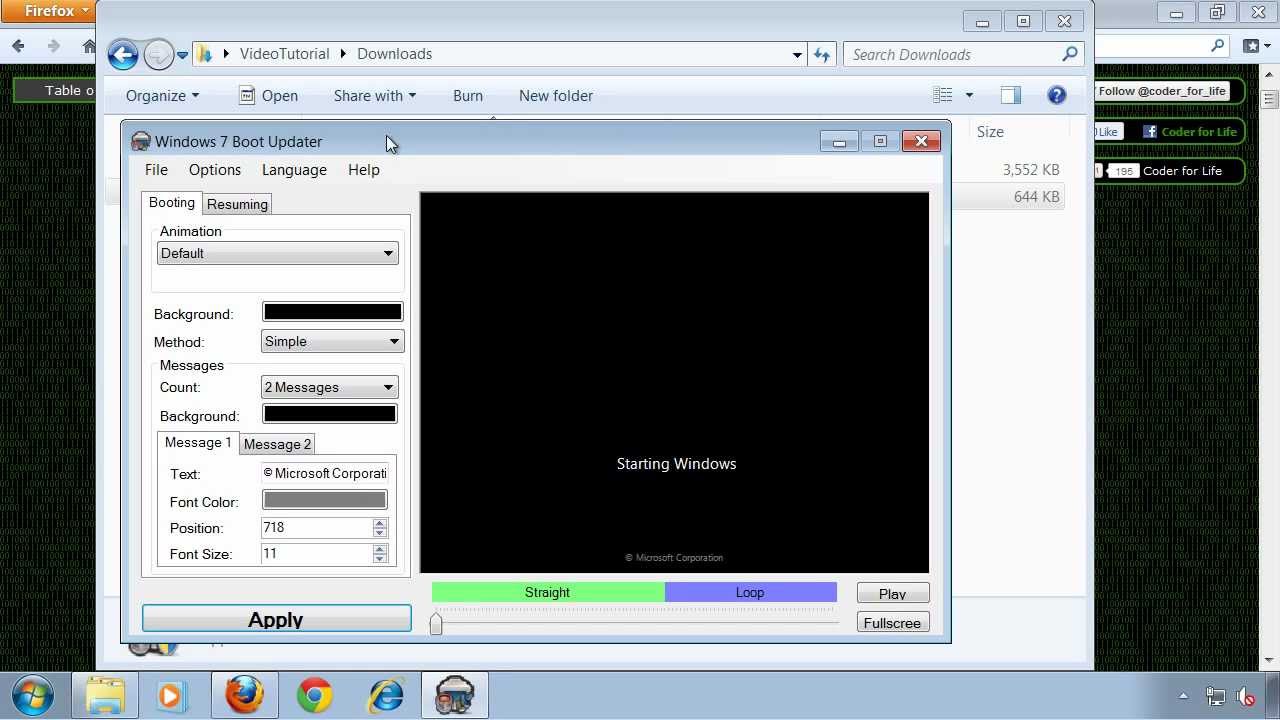The width and height of the screenshot is (1280, 720).
Task: Refresh the Downloads folder view
Action: coord(822,55)
